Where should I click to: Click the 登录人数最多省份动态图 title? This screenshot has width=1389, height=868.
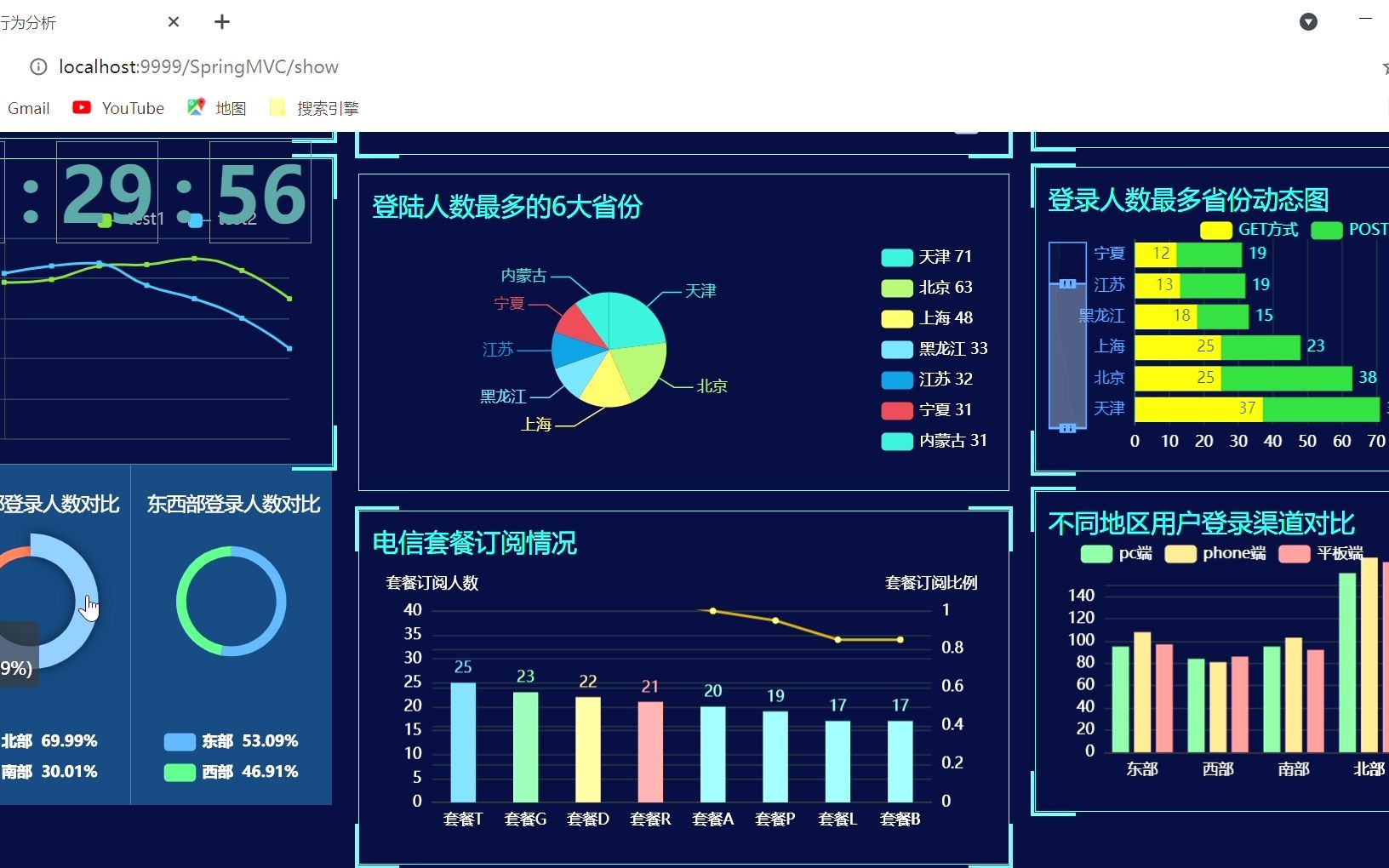click(1188, 200)
